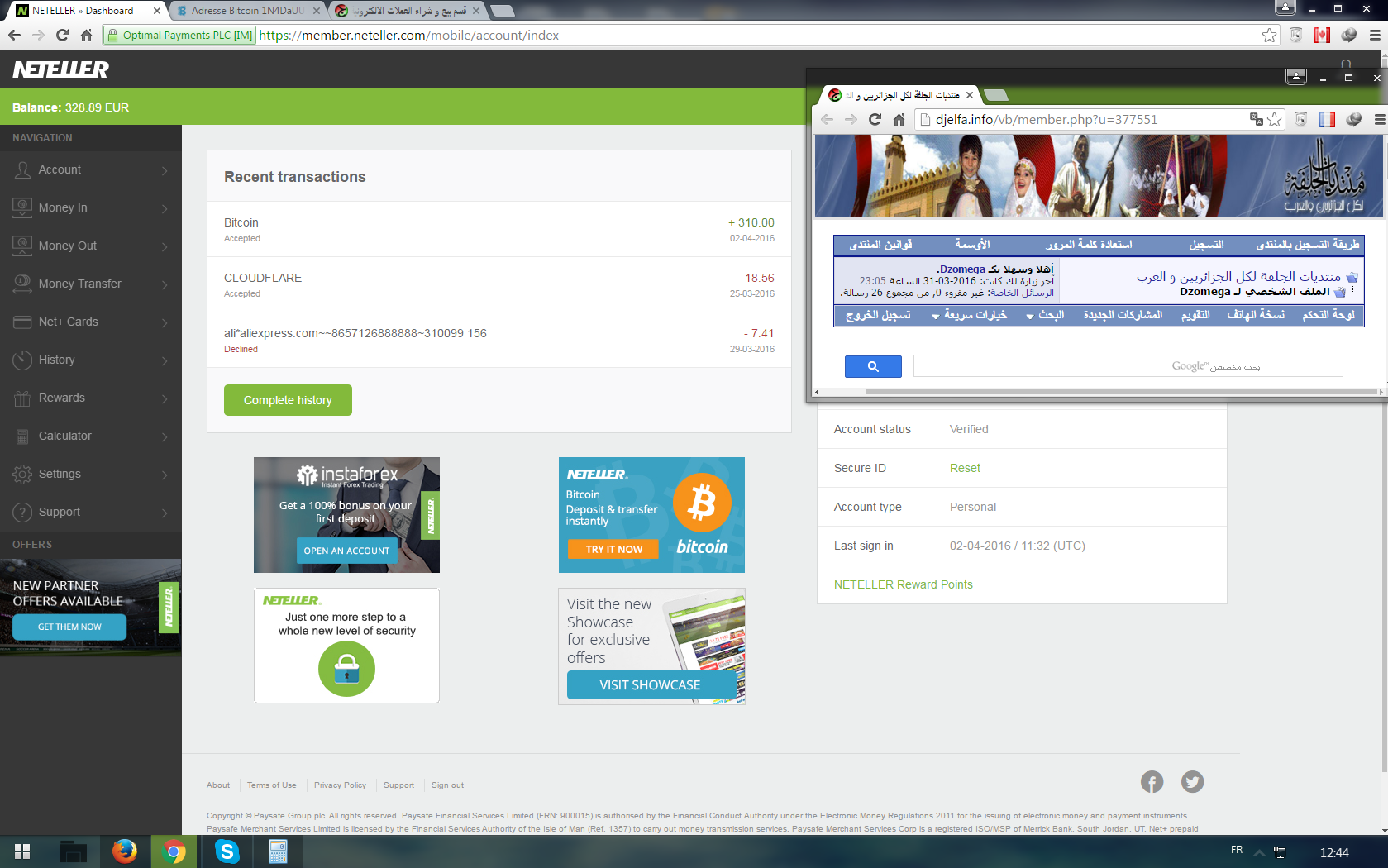Open the Money Transfer navigation item

coord(91,284)
